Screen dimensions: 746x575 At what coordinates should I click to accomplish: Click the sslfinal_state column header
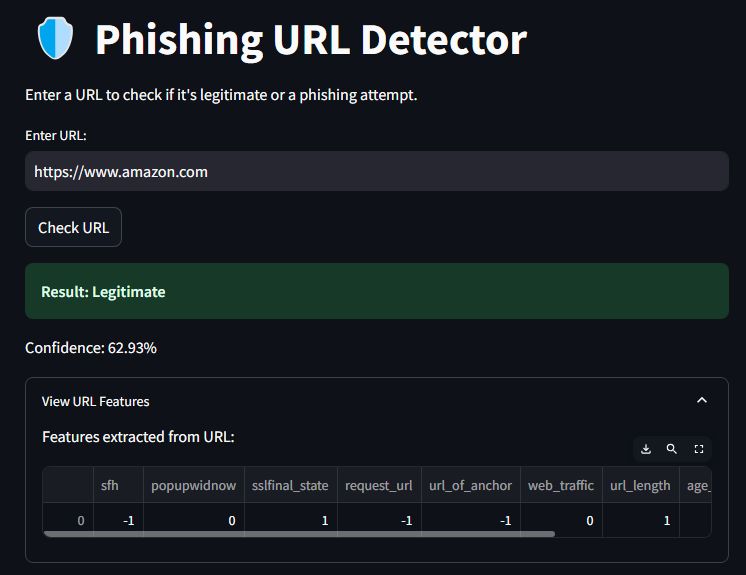[289, 485]
